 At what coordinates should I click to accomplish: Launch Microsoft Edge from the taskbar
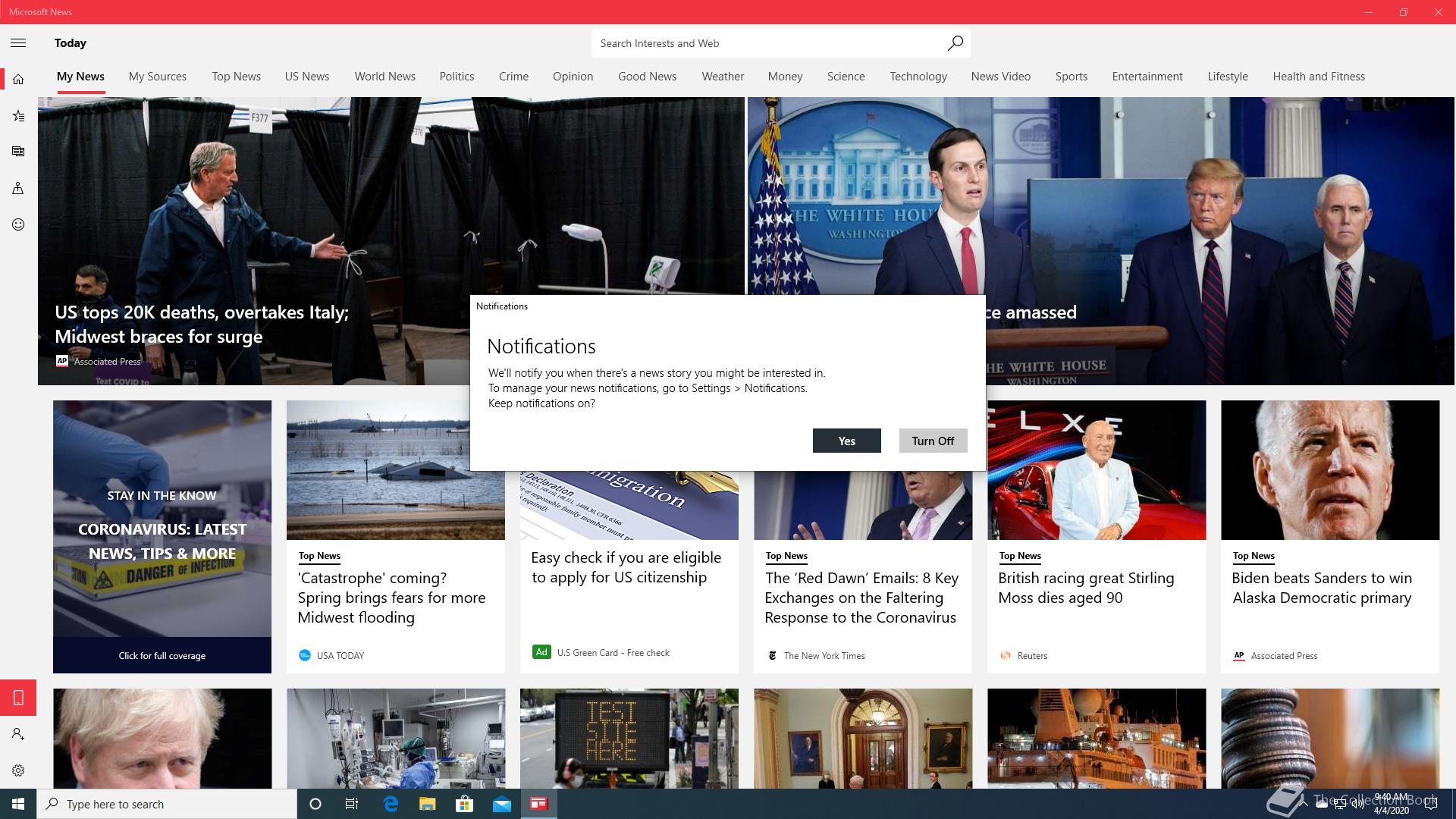(x=391, y=804)
